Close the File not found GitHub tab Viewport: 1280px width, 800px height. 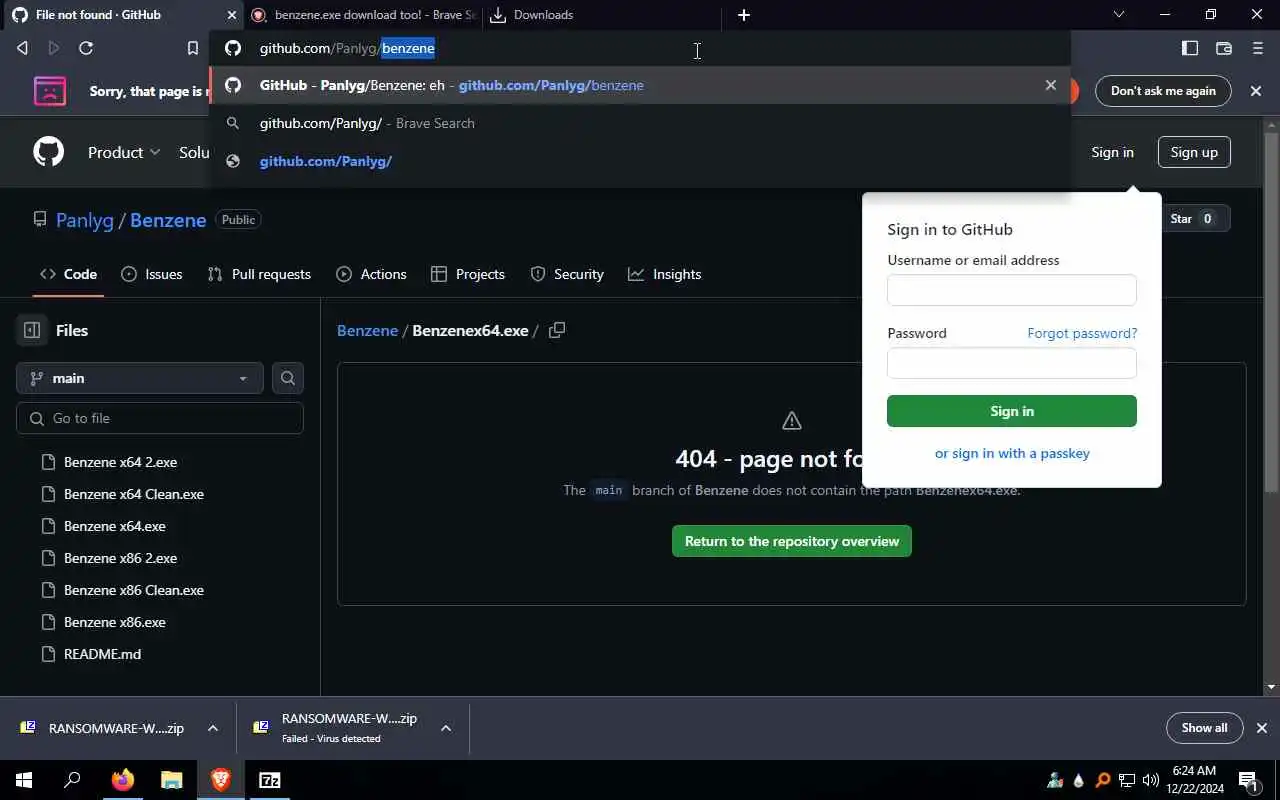click(232, 15)
